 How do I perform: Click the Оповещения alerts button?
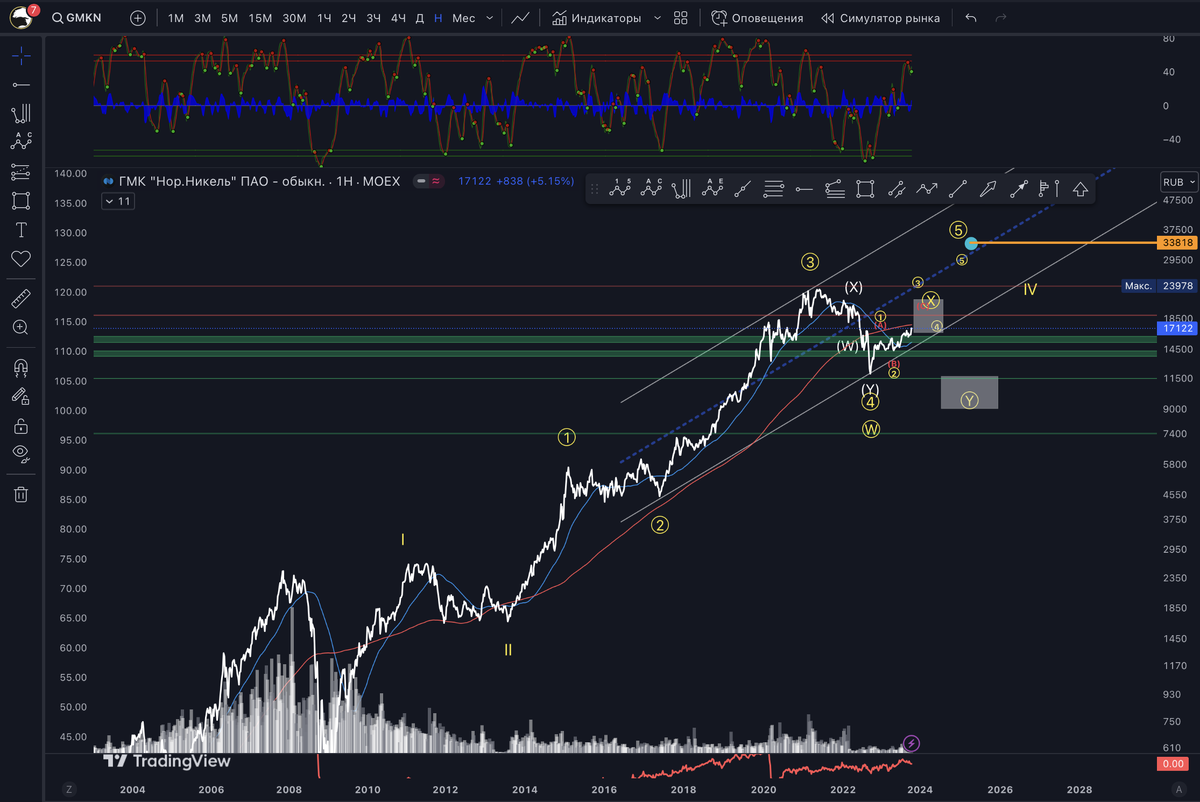pos(757,18)
